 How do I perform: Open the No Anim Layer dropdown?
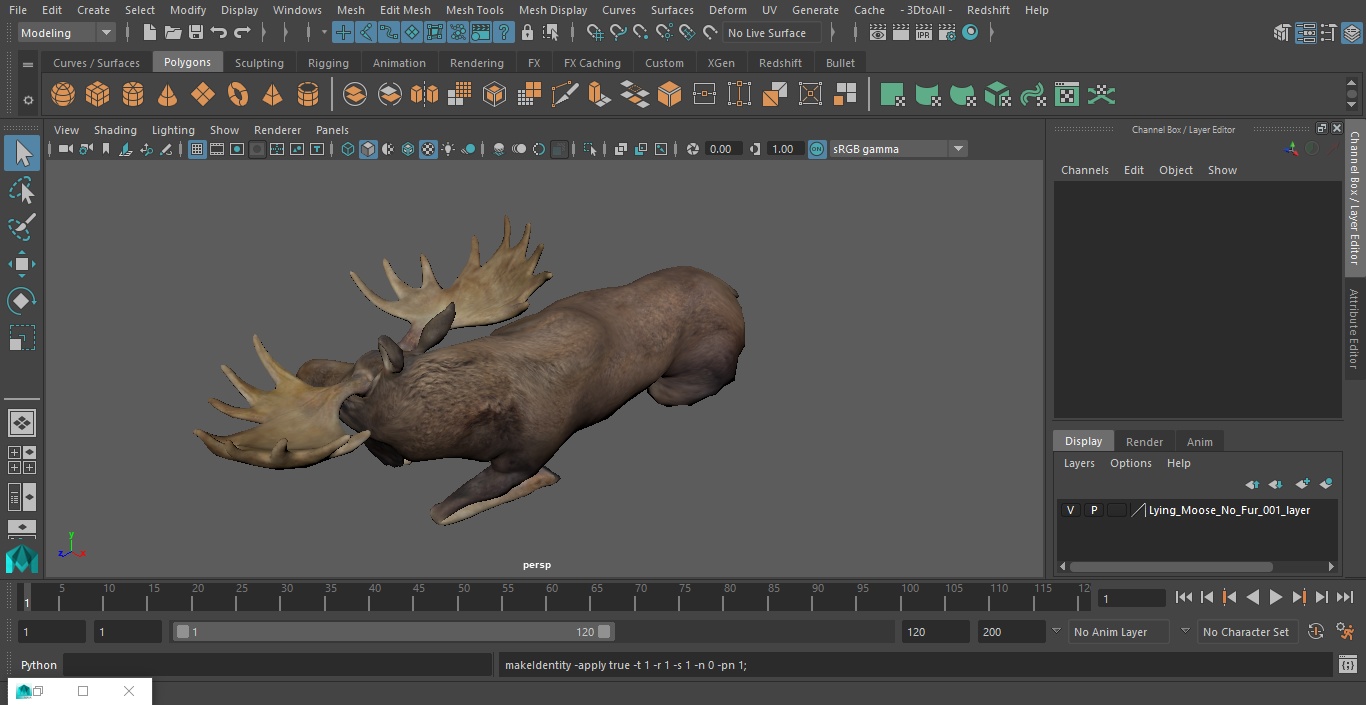(1120, 632)
